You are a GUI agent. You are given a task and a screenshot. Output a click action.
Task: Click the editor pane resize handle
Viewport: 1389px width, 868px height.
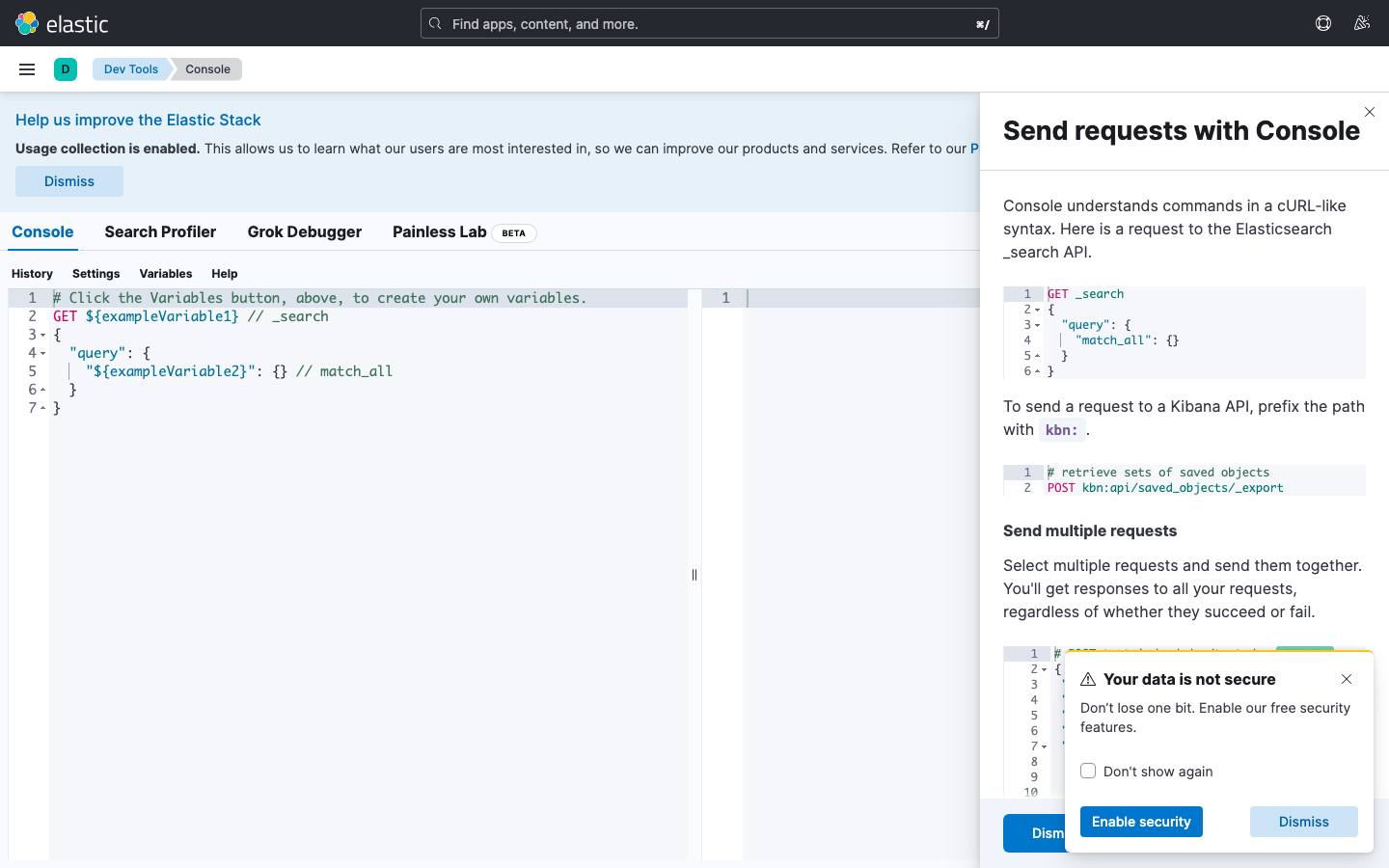[694, 575]
